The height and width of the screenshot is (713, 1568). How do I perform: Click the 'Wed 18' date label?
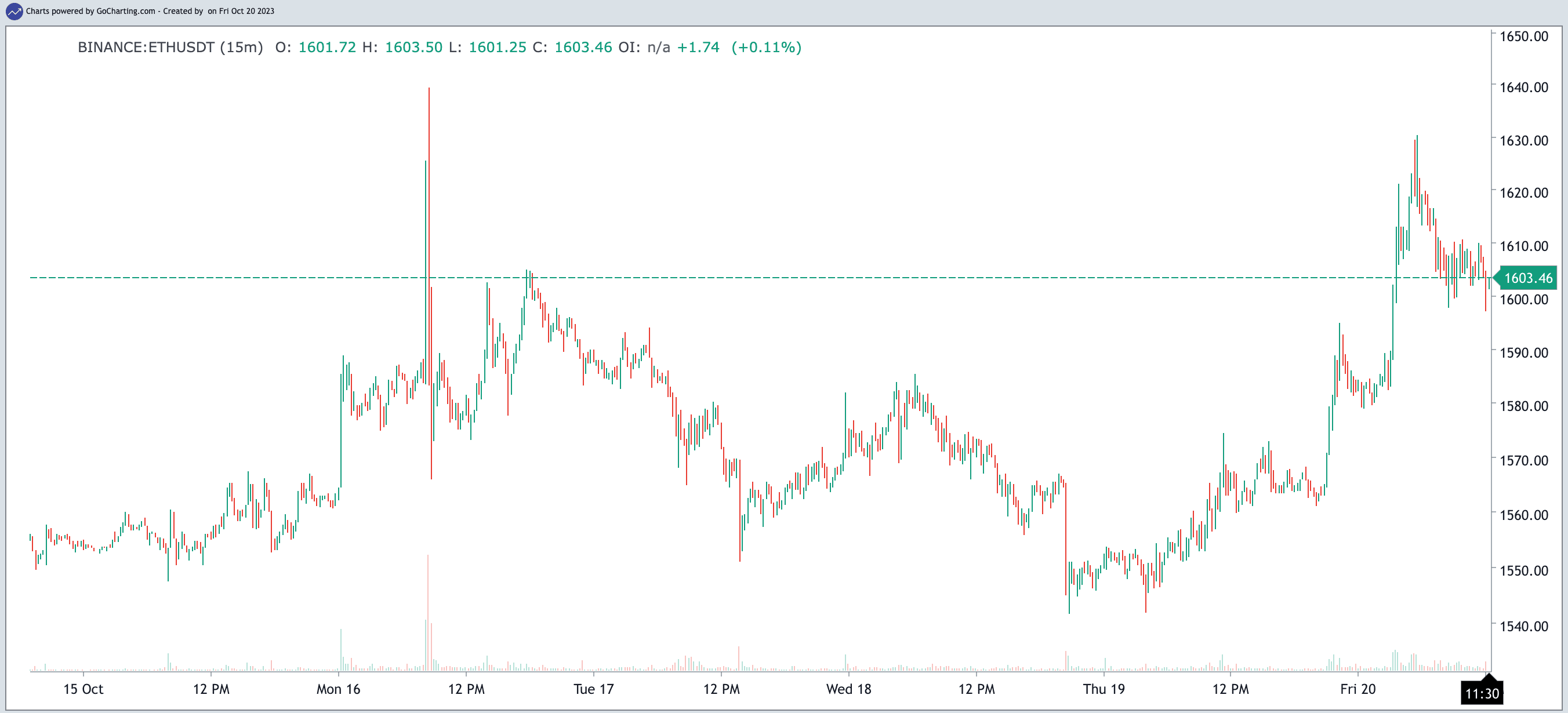point(848,689)
